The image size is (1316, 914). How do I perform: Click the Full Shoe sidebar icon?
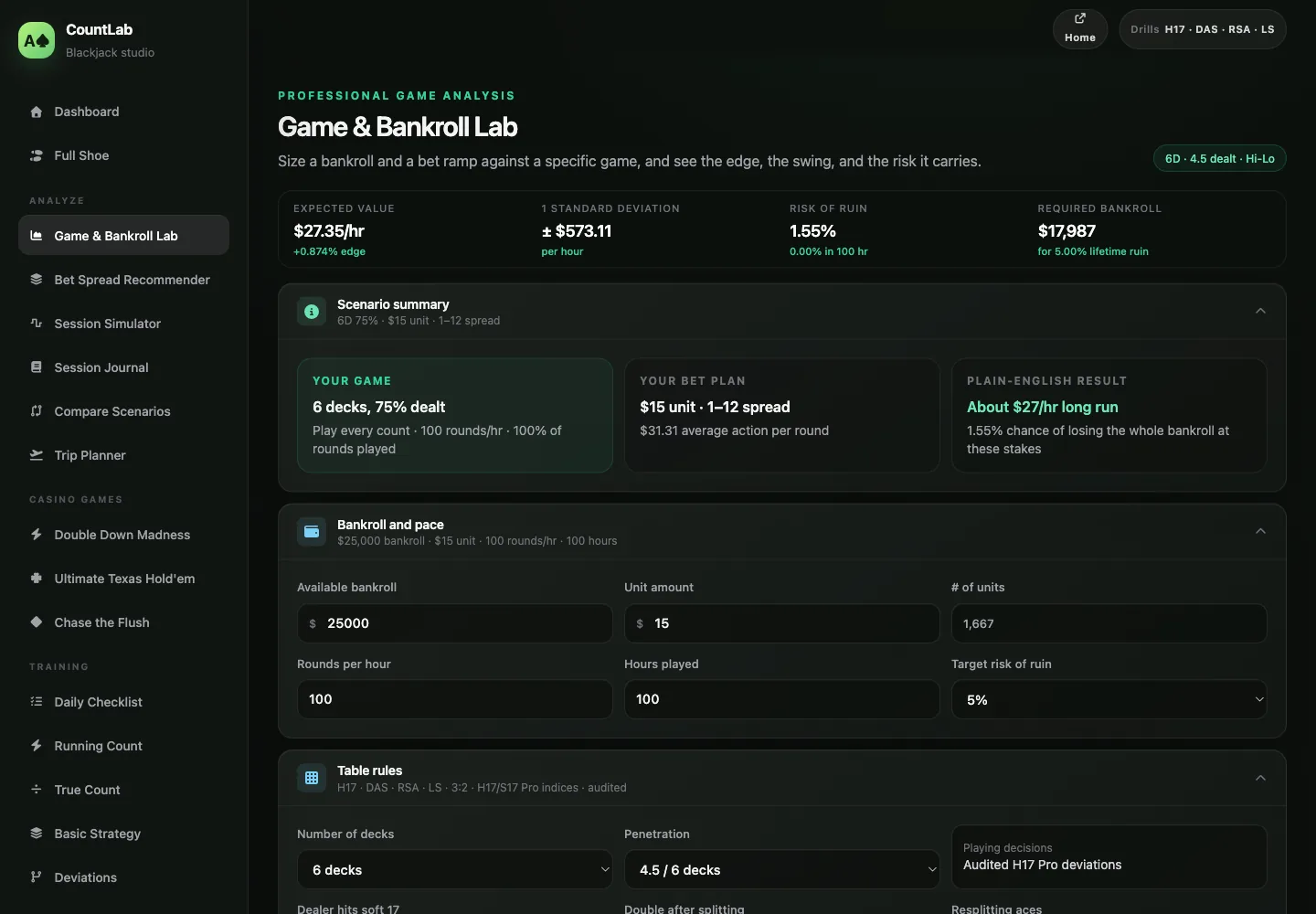pyautogui.click(x=37, y=156)
